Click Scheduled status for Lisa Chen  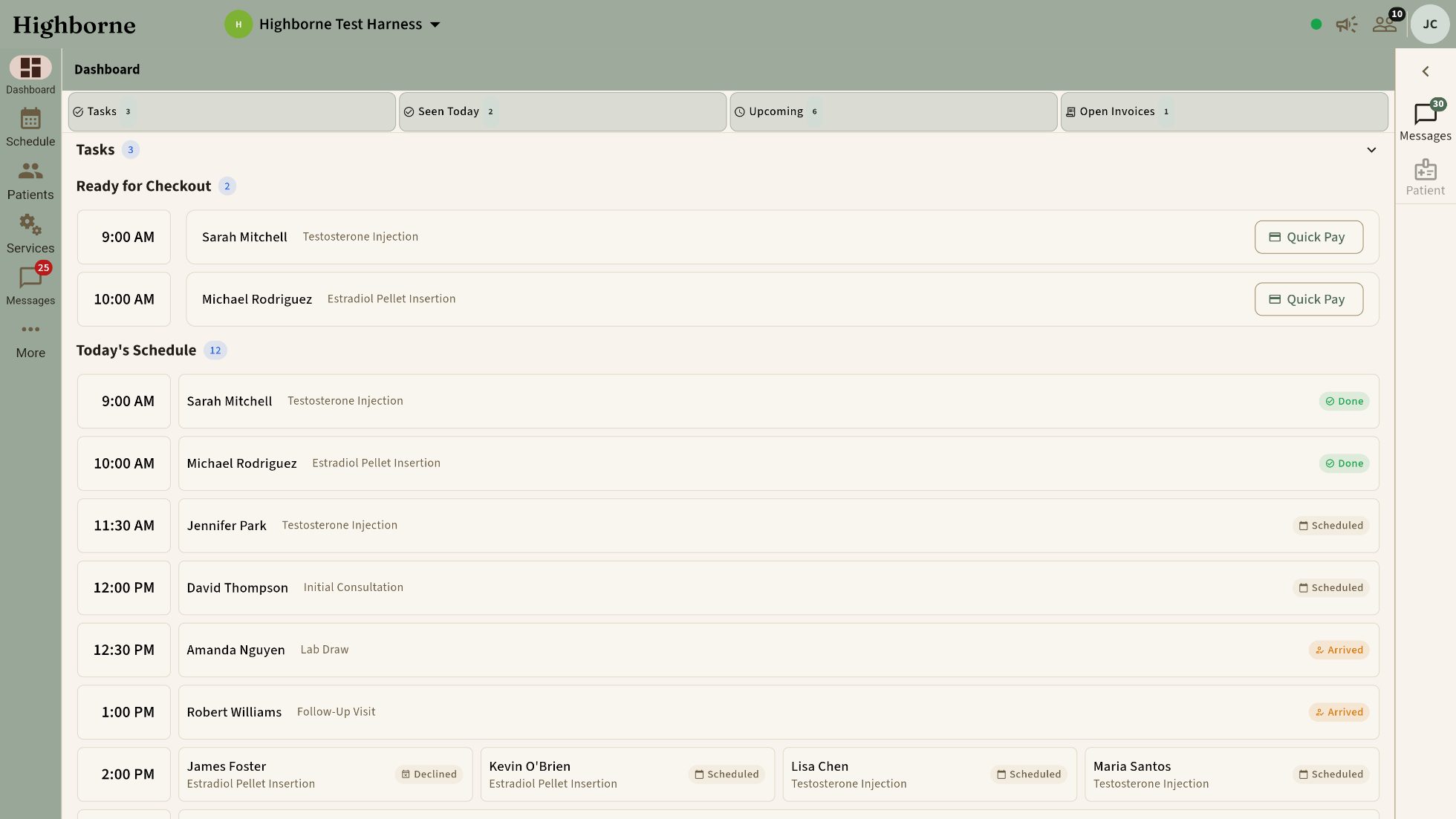pos(1029,774)
